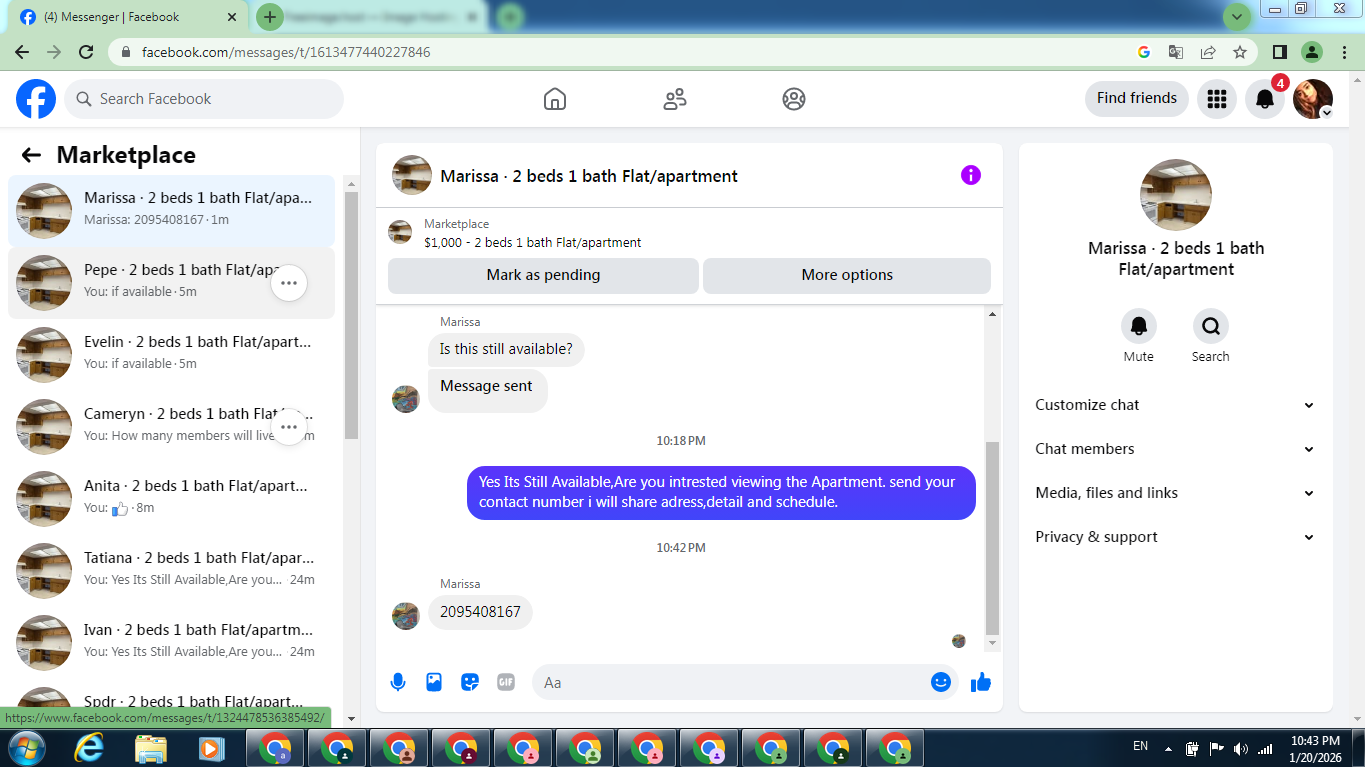1365x767 pixels.
Task: Open the options menu on Pepe's conversation
Action: pos(289,283)
